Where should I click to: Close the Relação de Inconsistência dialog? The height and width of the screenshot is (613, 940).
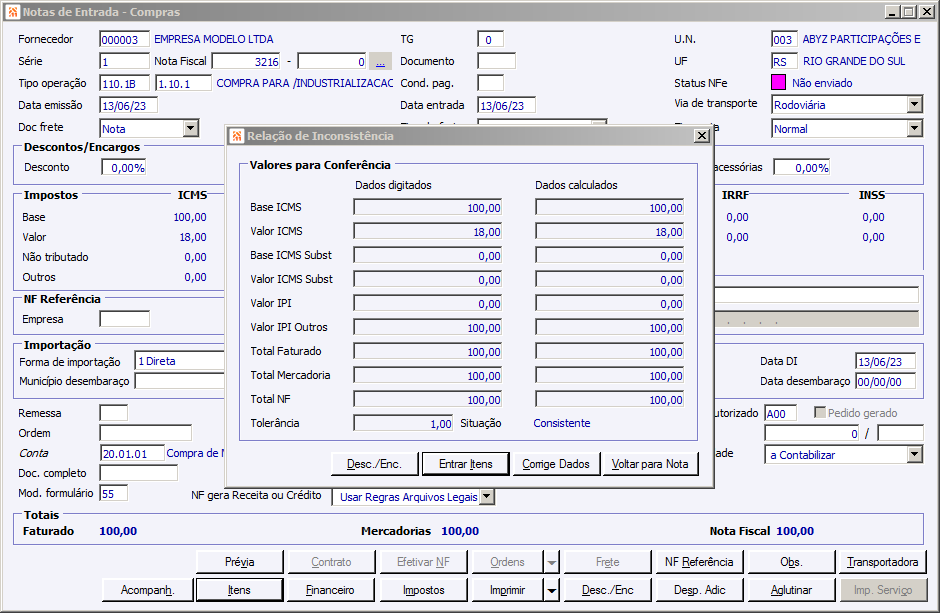click(x=702, y=136)
